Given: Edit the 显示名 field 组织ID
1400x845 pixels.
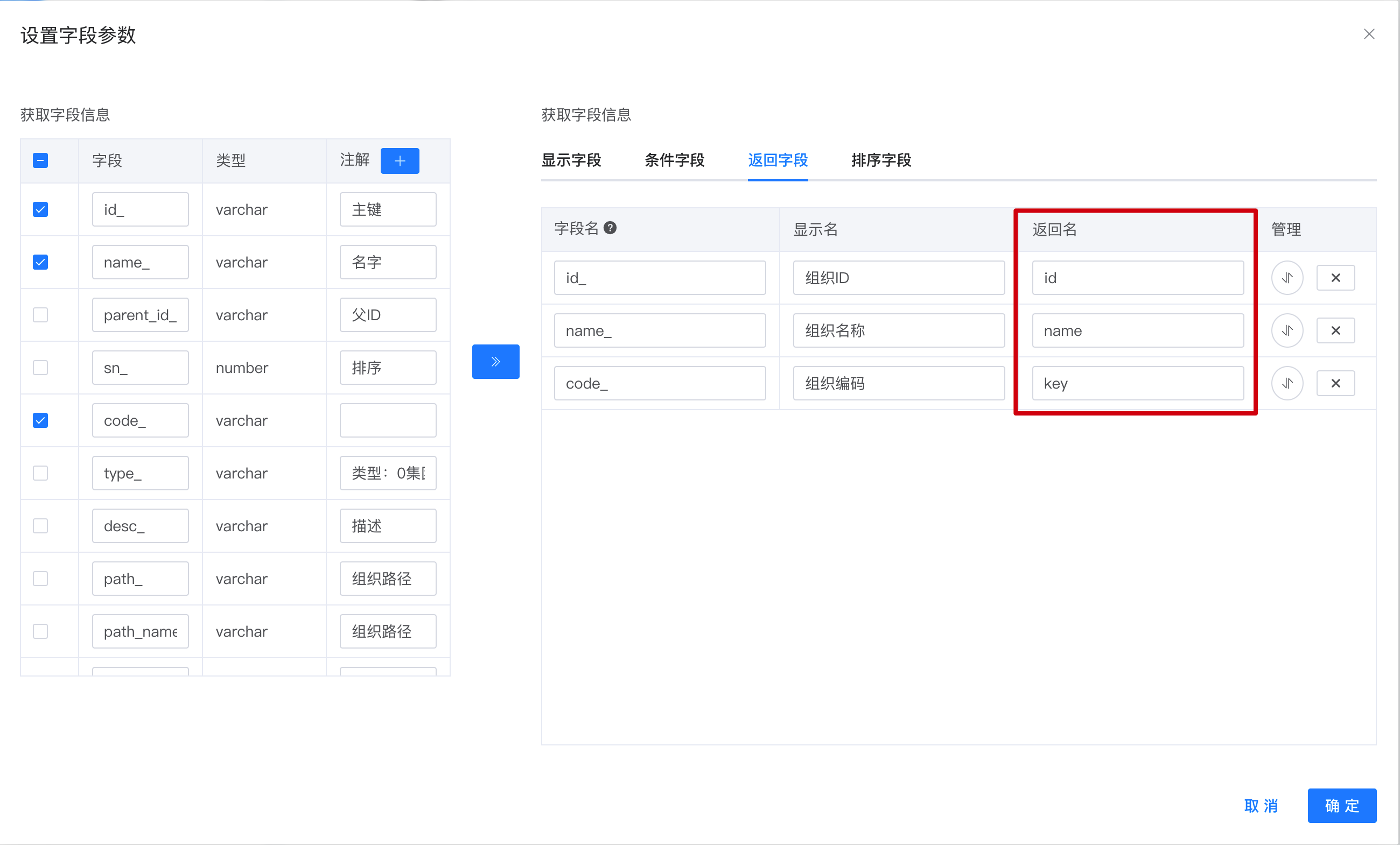Looking at the screenshot, I should pos(899,278).
